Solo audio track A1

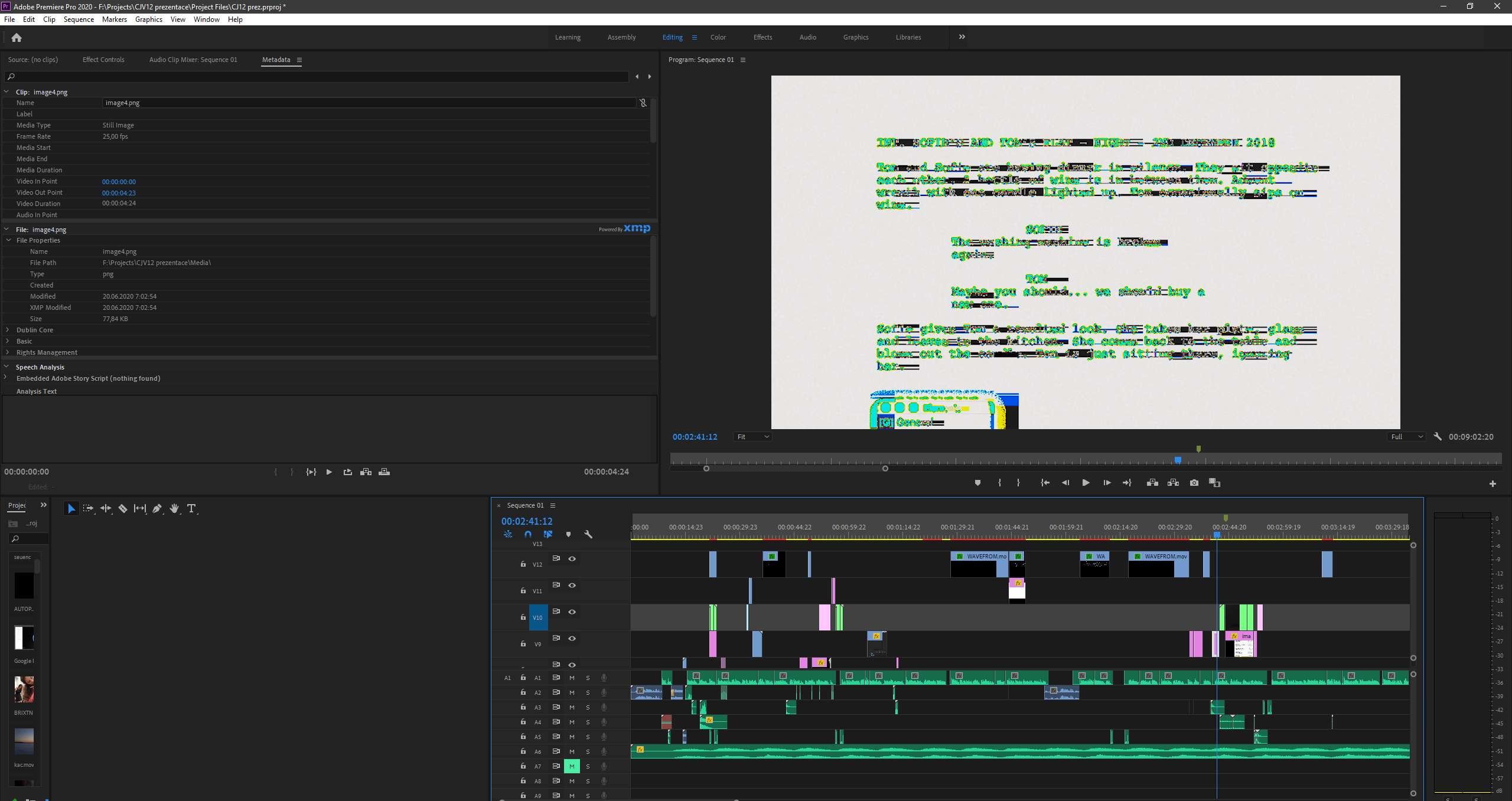coord(588,678)
